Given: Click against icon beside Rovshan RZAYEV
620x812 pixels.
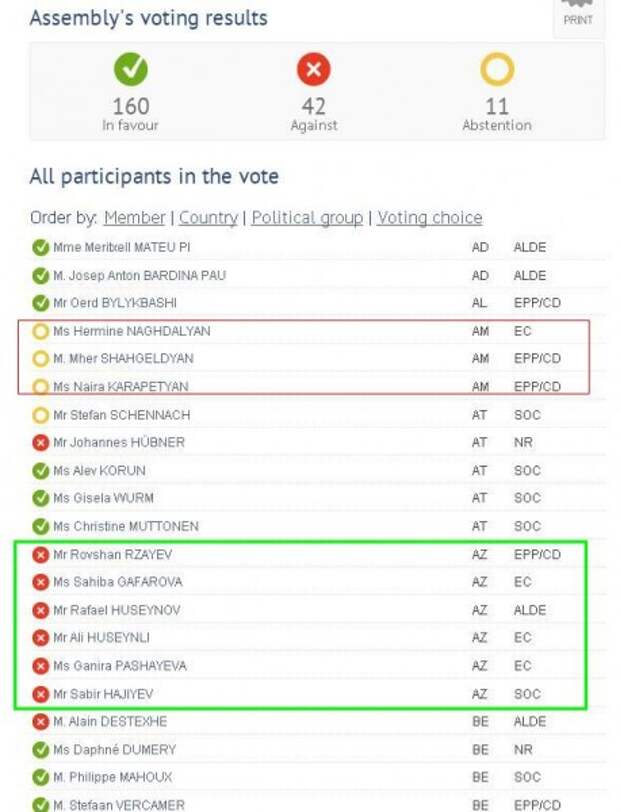Looking at the screenshot, I should coord(40,555).
